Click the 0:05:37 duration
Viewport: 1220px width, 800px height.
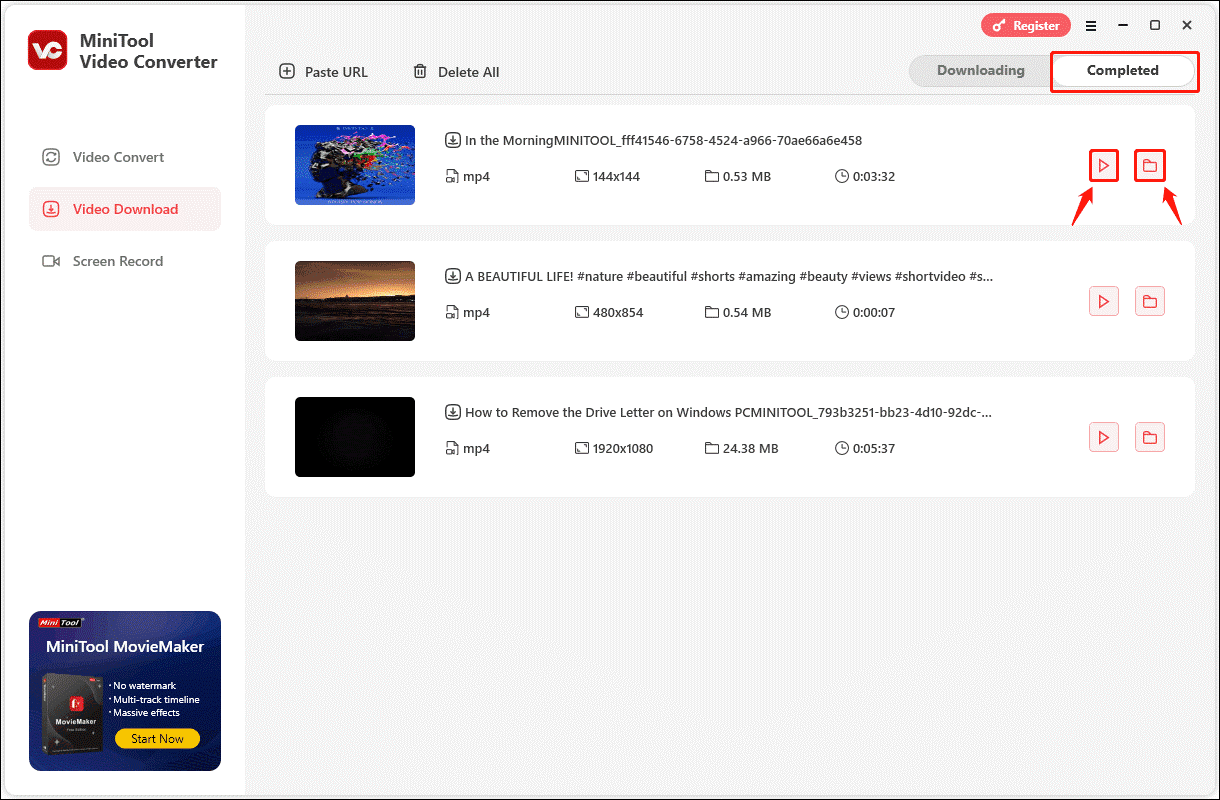[874, 449]
